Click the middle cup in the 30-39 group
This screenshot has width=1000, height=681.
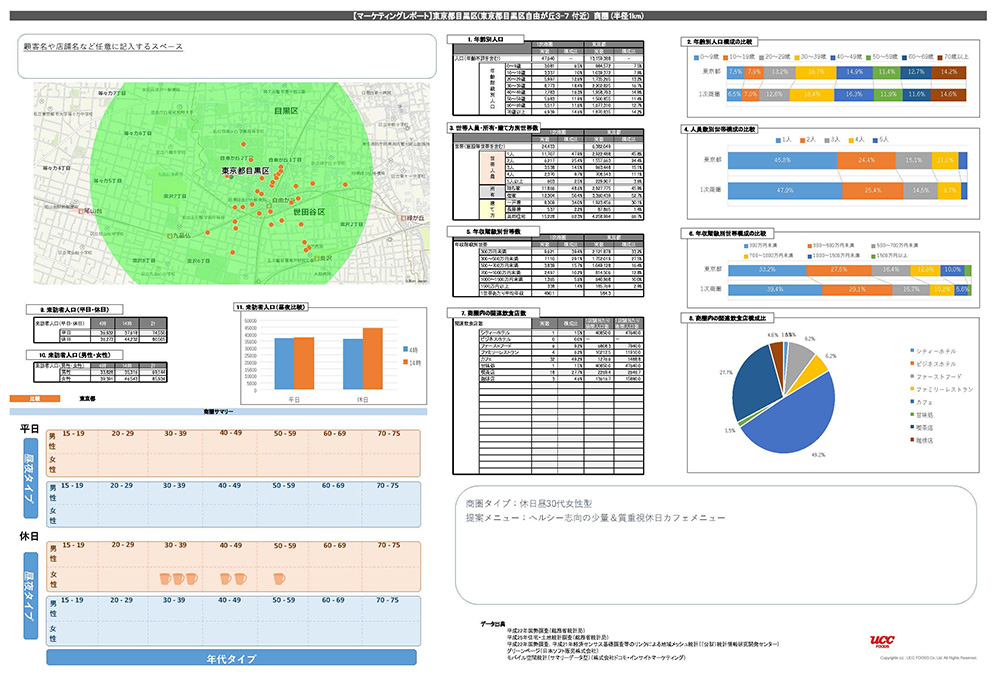(179, 579)
